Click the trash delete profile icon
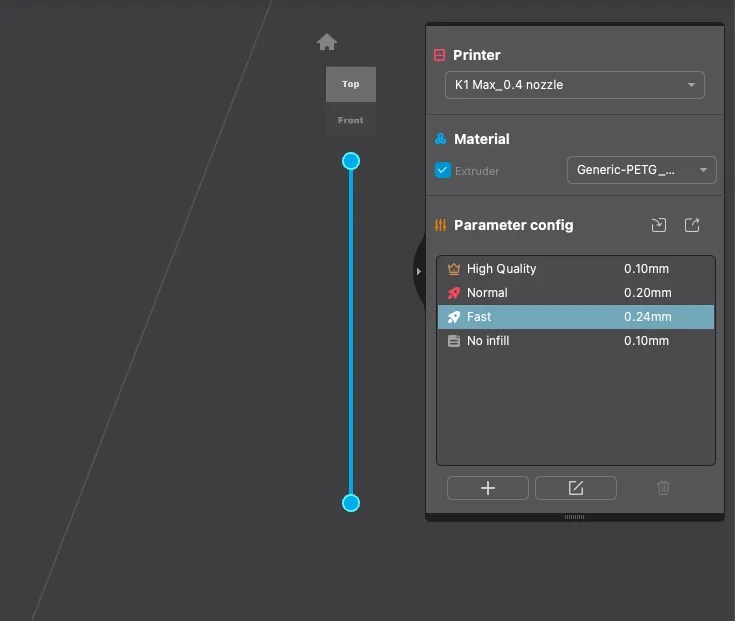This screenshot has width=735, height=621. [x=663, y=488]
